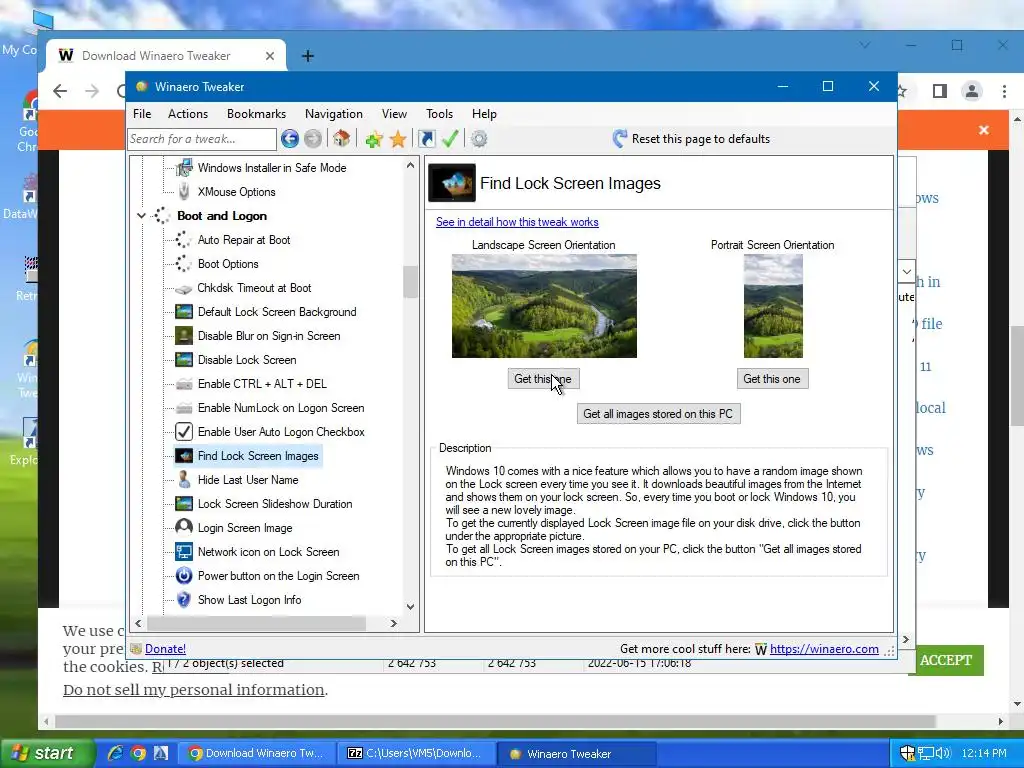
Task: Click the Hide Last User Name person icon
Action: (184, 479)
